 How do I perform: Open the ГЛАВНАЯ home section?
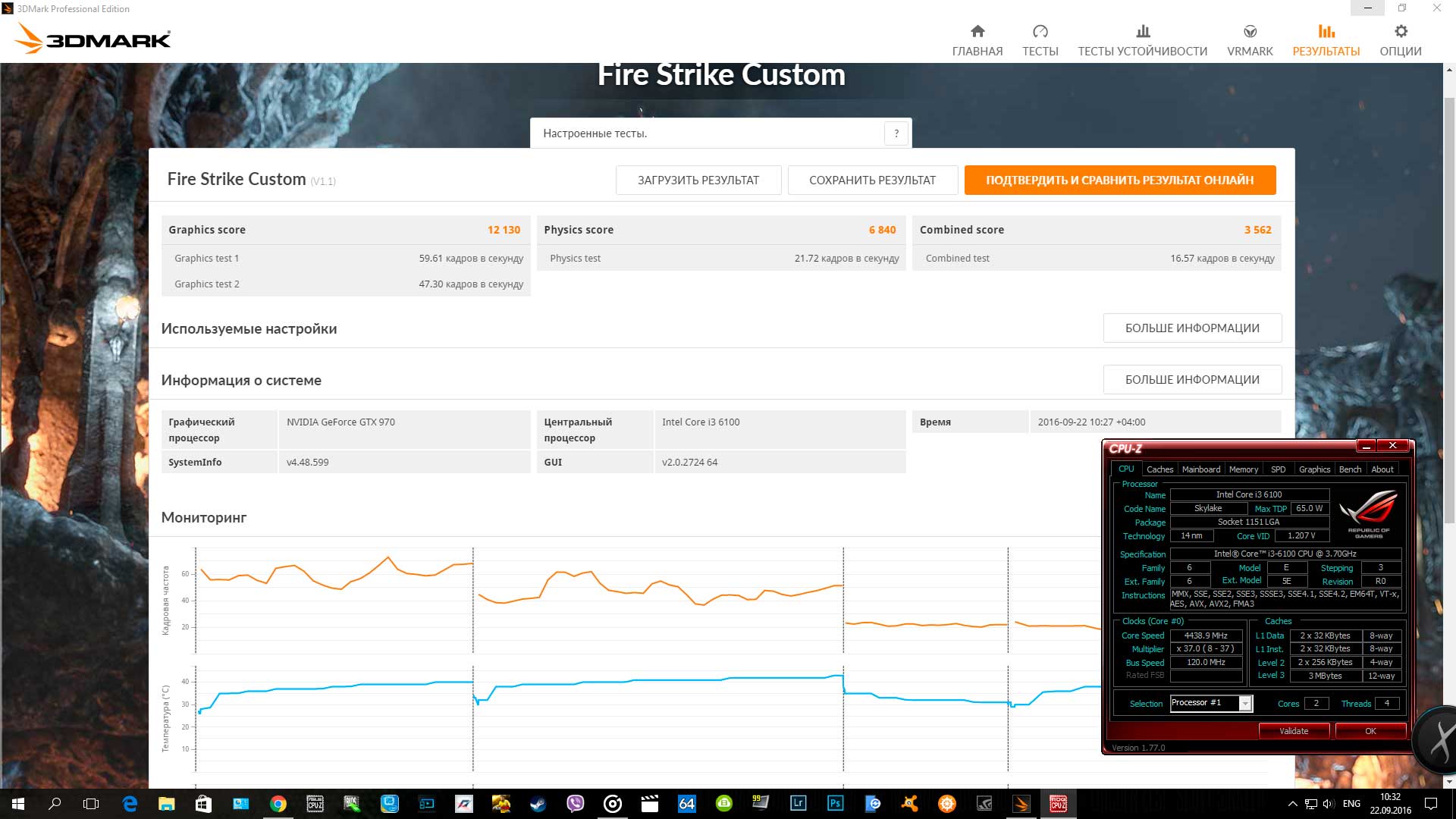coord(977,40)
